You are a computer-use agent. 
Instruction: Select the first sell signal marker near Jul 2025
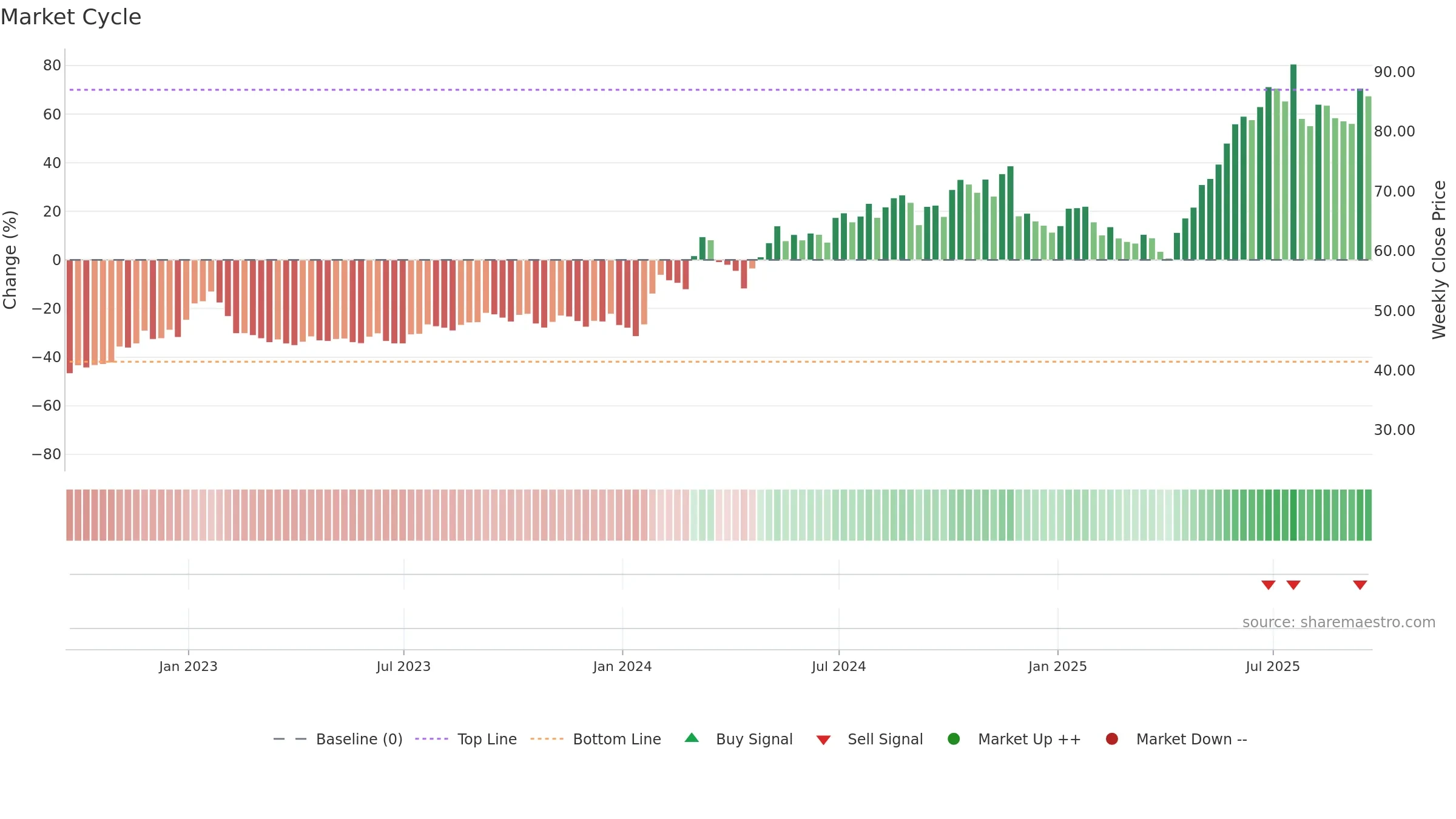pos(1269,585)
